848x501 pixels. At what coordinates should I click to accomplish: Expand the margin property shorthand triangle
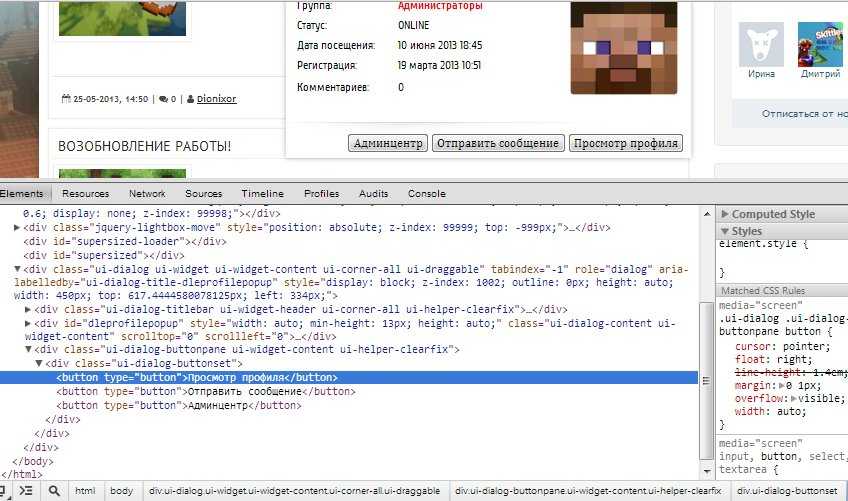[x=781, y=386]
